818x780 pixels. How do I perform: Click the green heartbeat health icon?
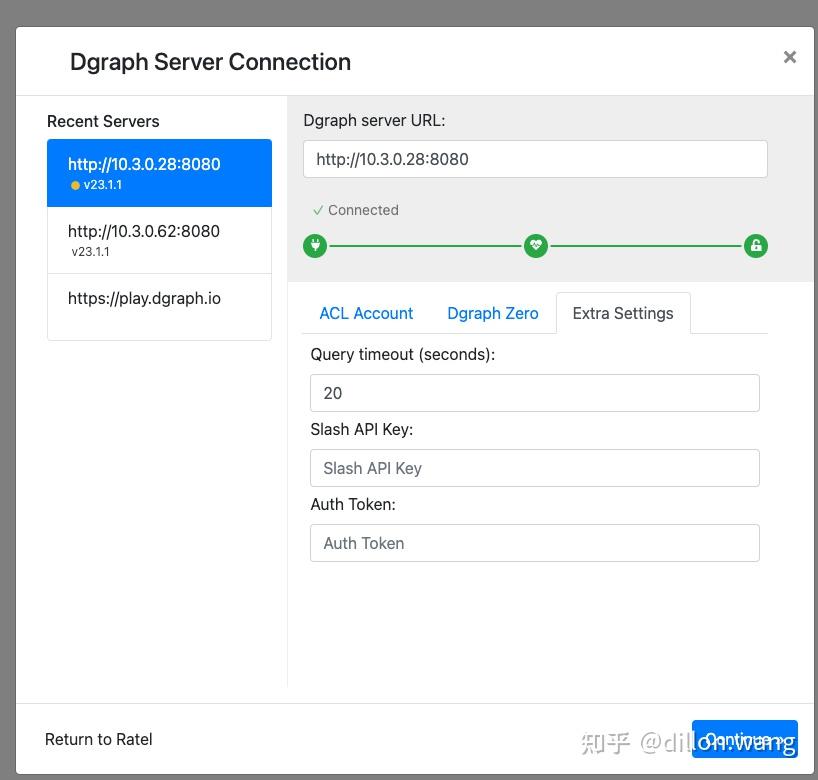536,245
